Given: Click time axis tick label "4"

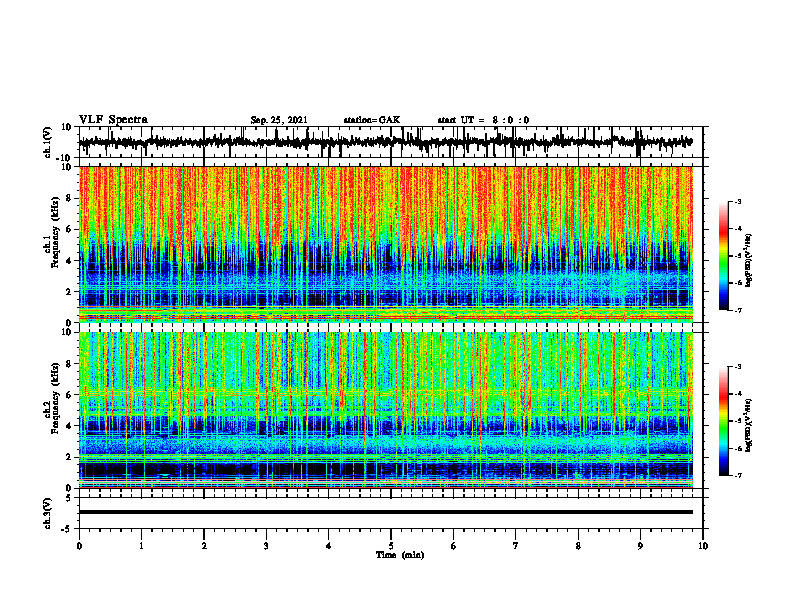Looking at the screenshot, I should pos(329,546).
